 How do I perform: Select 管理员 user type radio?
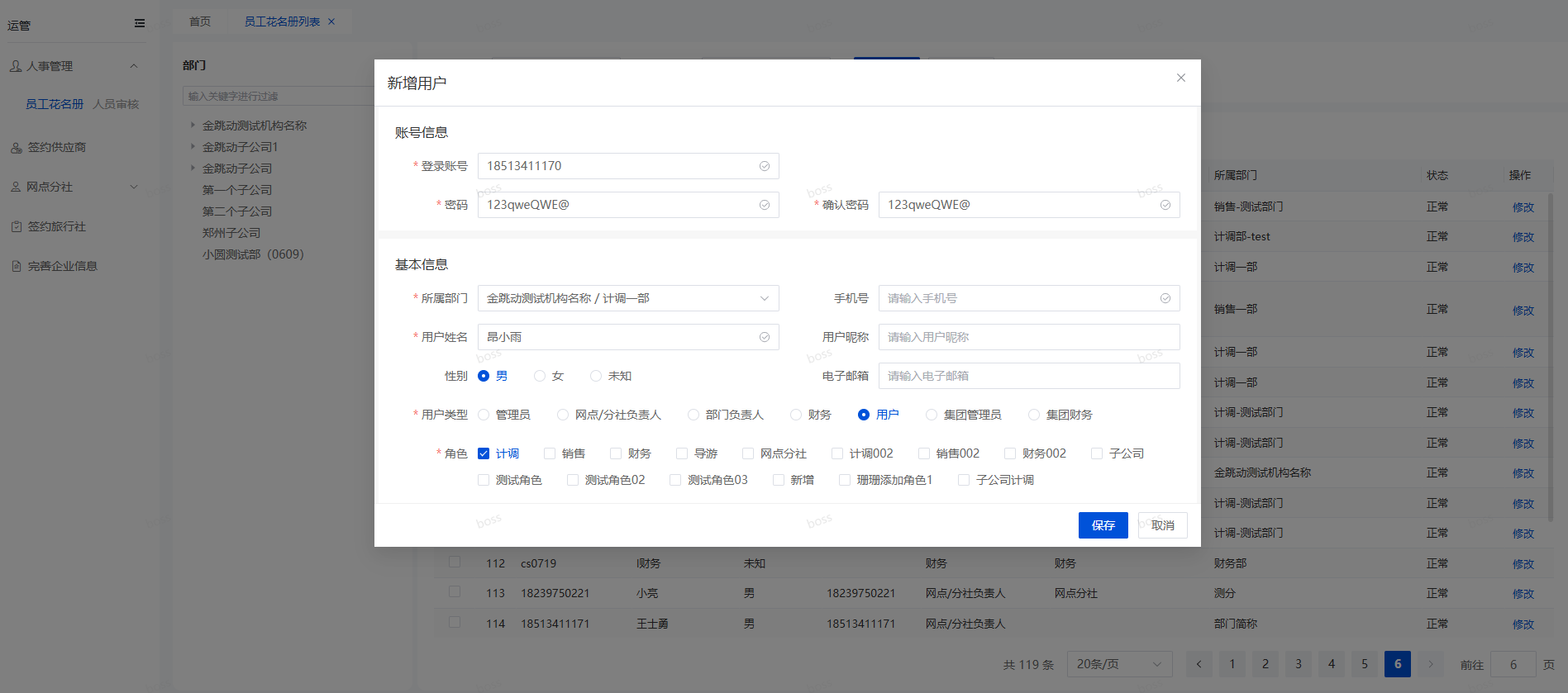[484, 415]
